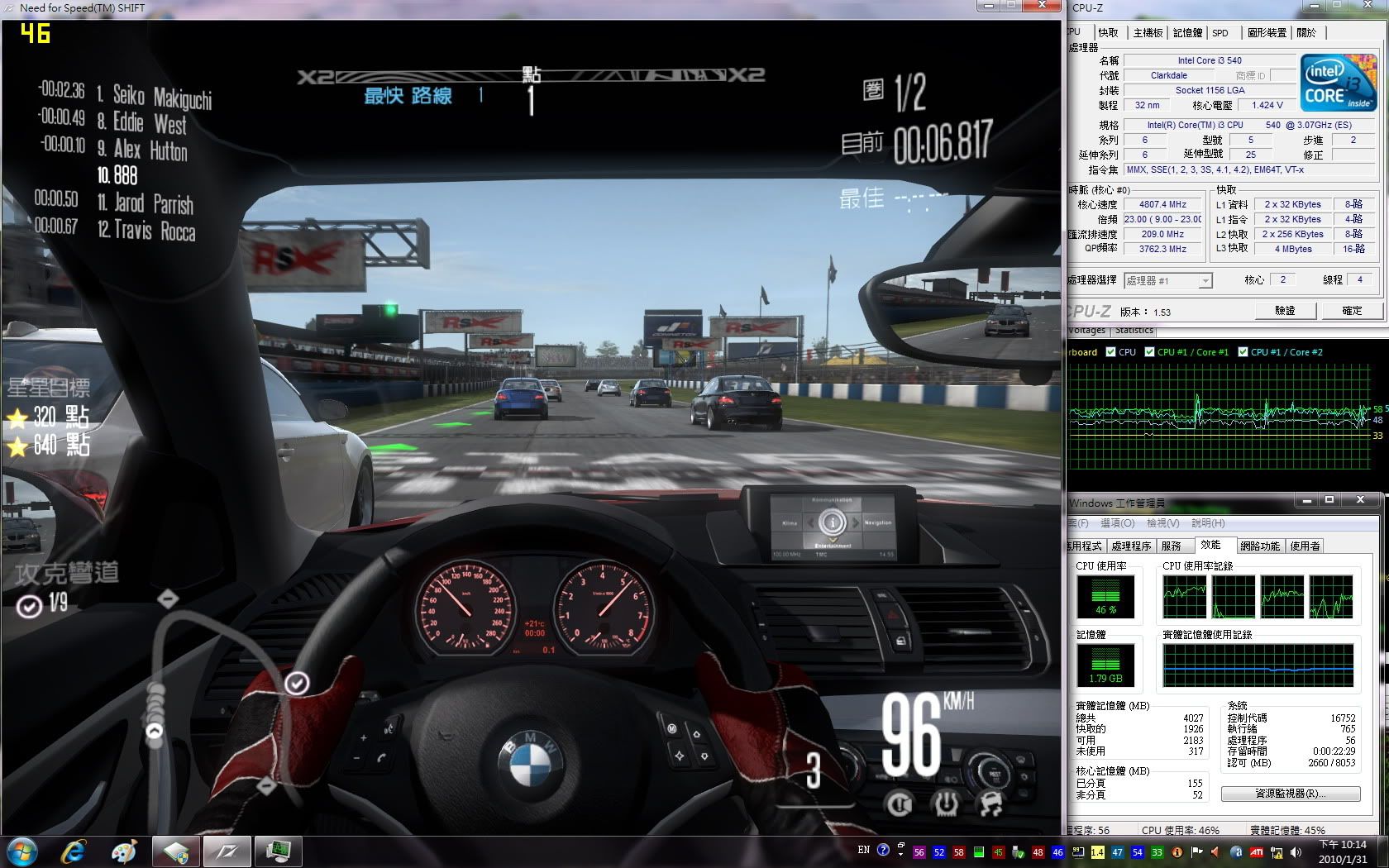Click the 記憶體 1.79 GB meter
Viewport: 1389px width, 868px height.
click(x=1105, y=665)
